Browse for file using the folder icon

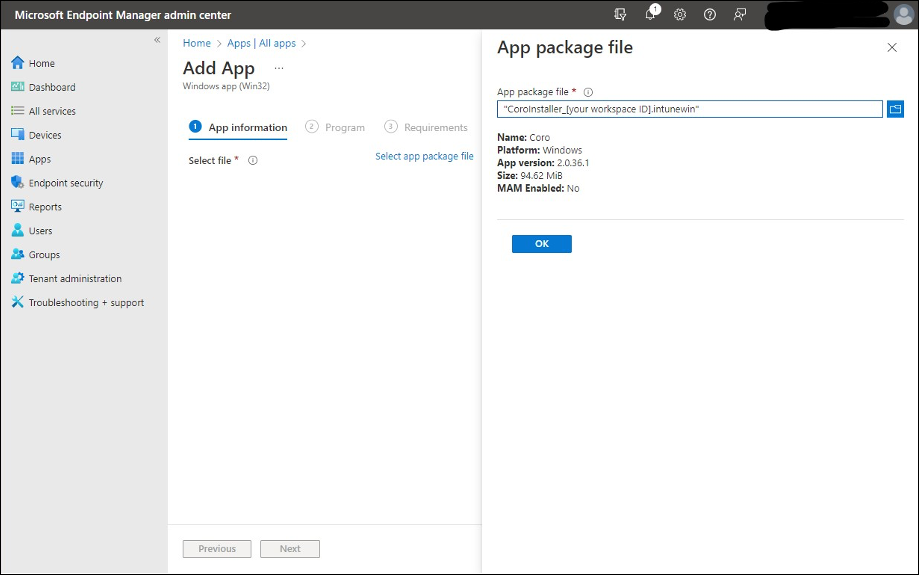[x=895, y=109]
